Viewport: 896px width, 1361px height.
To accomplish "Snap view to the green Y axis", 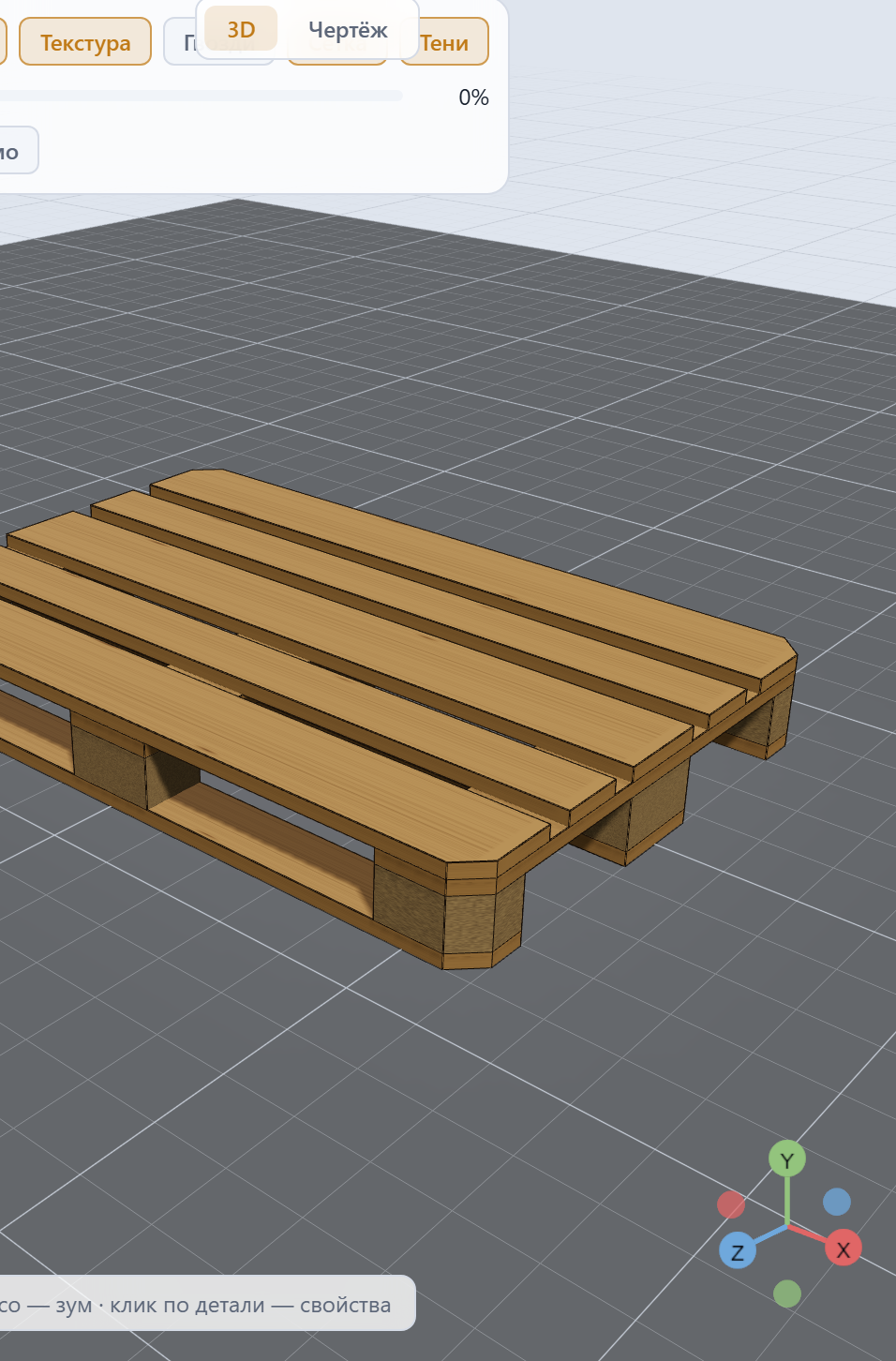I will pos(787,1159).
